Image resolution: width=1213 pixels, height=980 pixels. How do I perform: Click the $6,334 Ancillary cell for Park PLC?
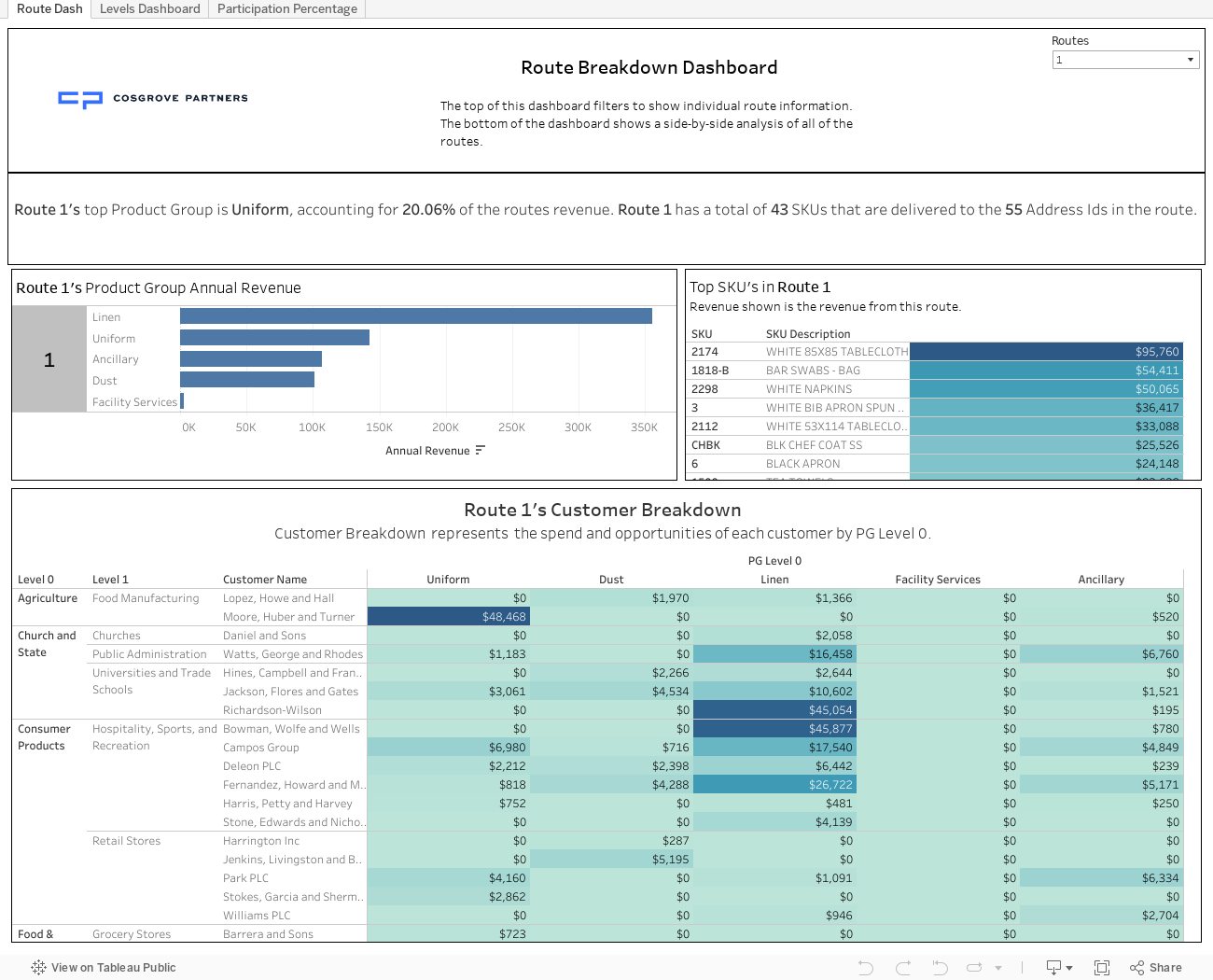pyautogui.click(x=1101, y=878)
